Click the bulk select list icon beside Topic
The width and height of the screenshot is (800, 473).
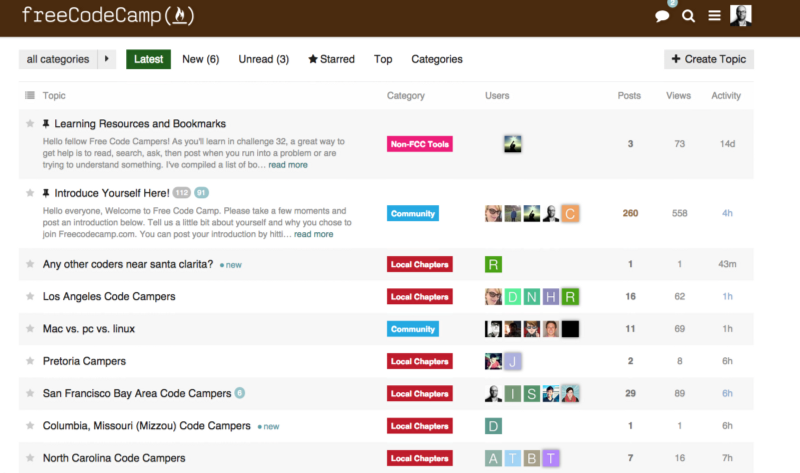tap(30, 95)
